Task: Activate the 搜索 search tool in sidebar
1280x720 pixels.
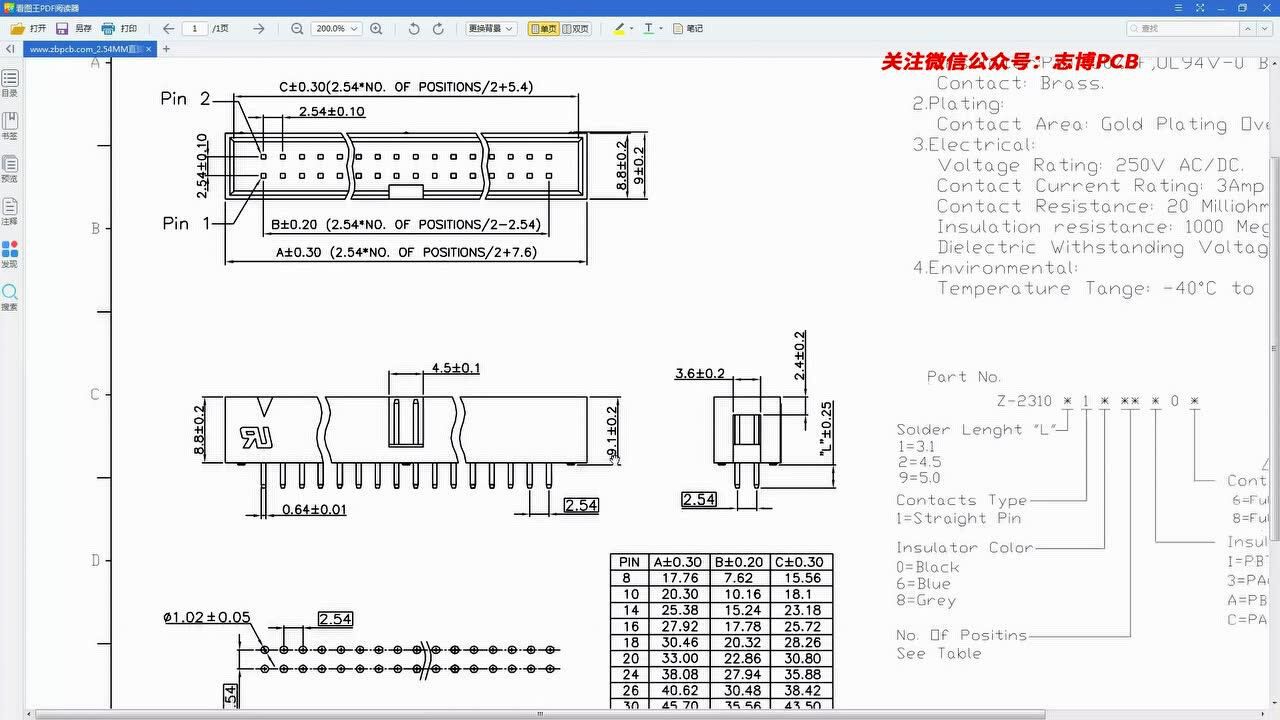Action: pos(10,295)
